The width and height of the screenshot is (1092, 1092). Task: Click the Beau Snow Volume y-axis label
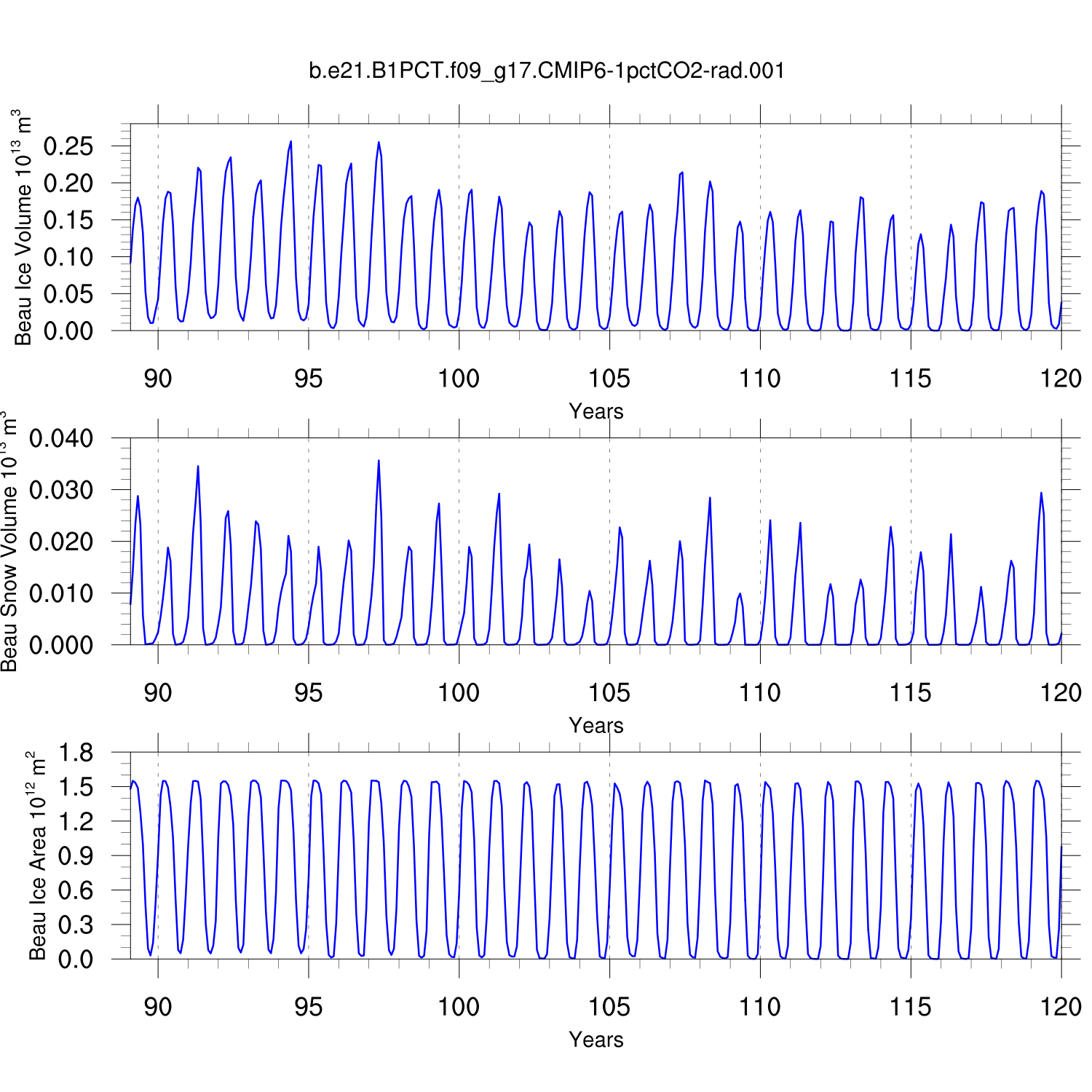[x=9, y=542]
